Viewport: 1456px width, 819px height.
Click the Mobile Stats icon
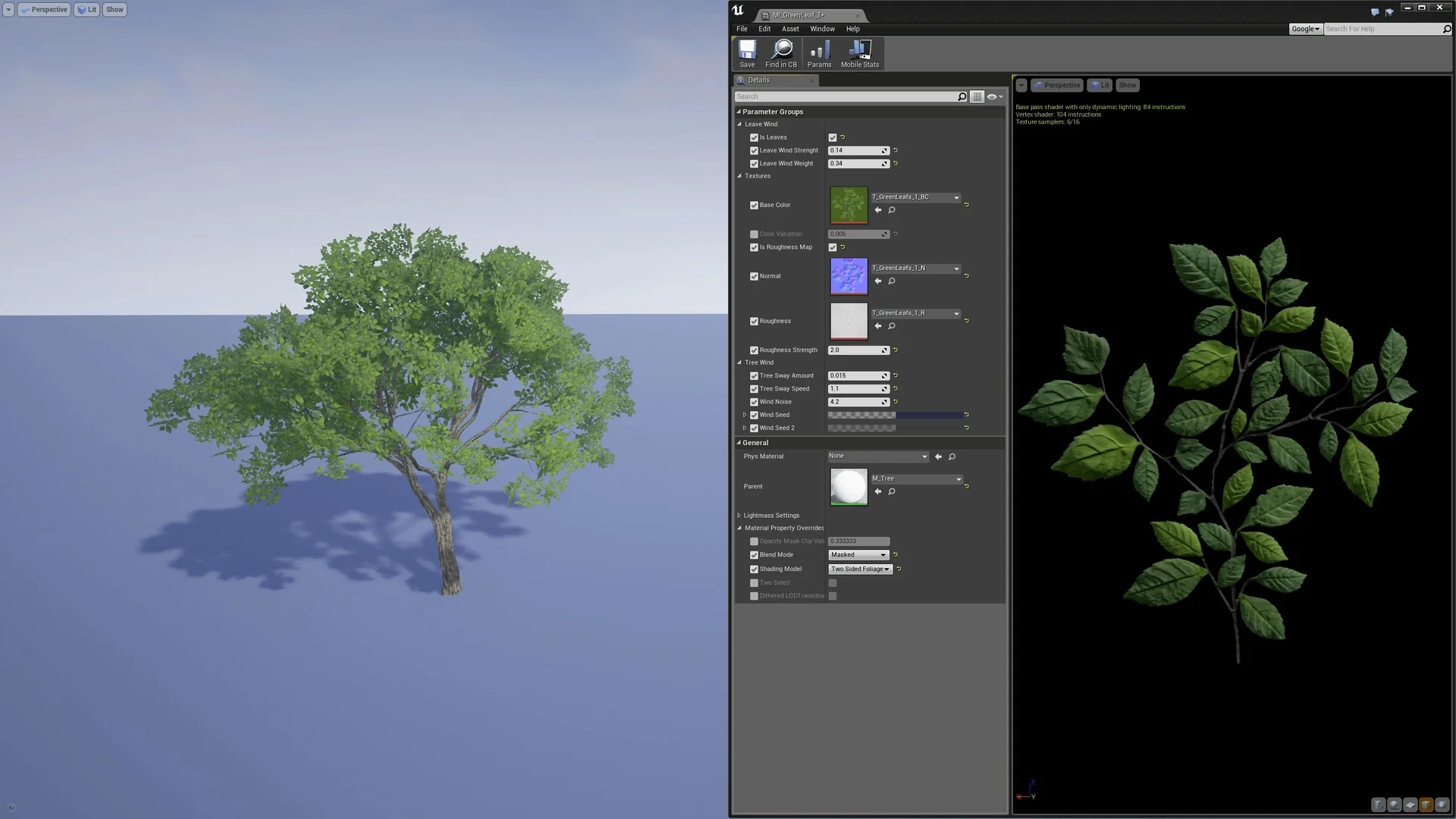pyautogui.click(x=859, y=54)
